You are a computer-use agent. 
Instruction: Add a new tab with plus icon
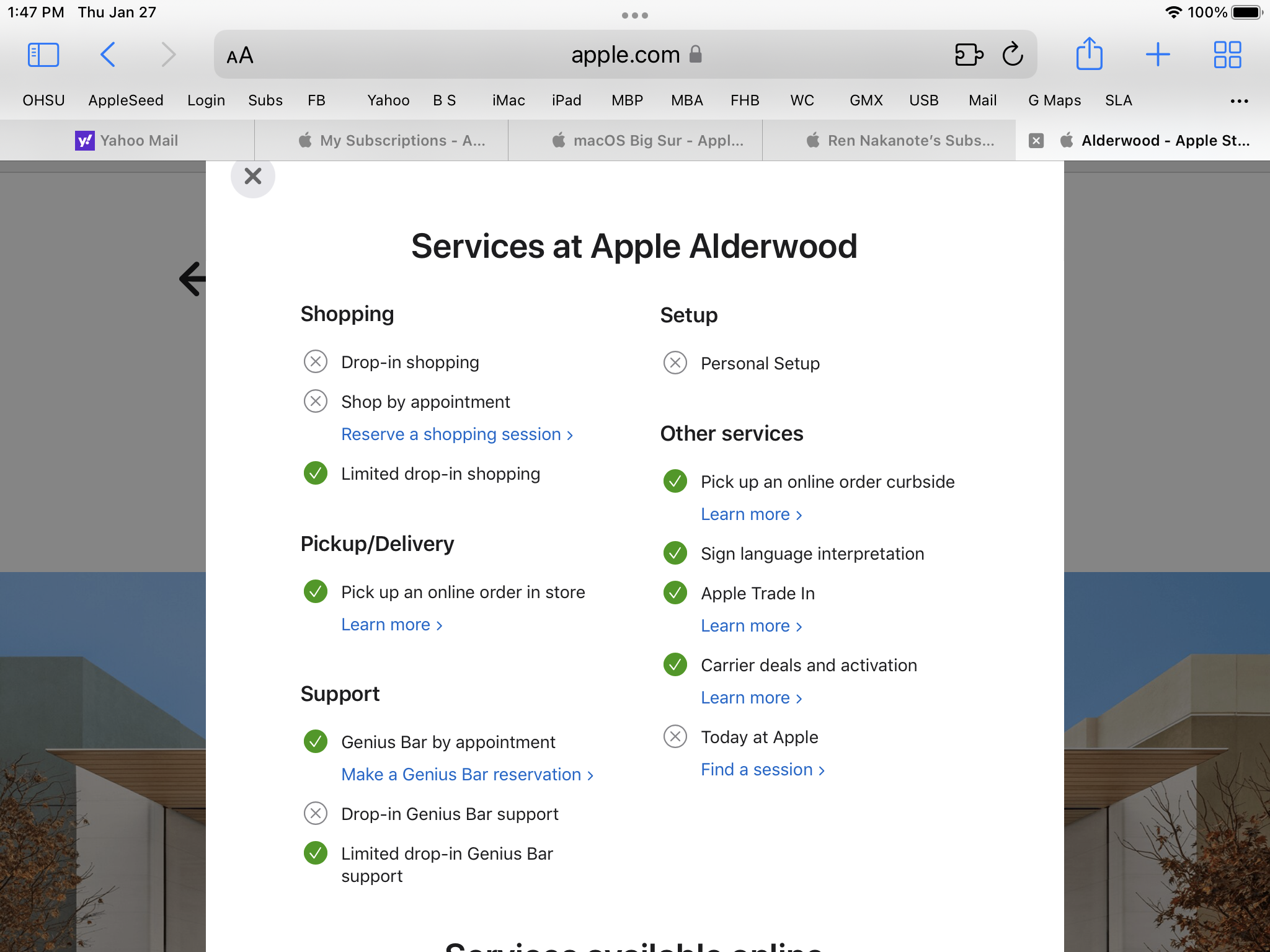(1157, 55)
